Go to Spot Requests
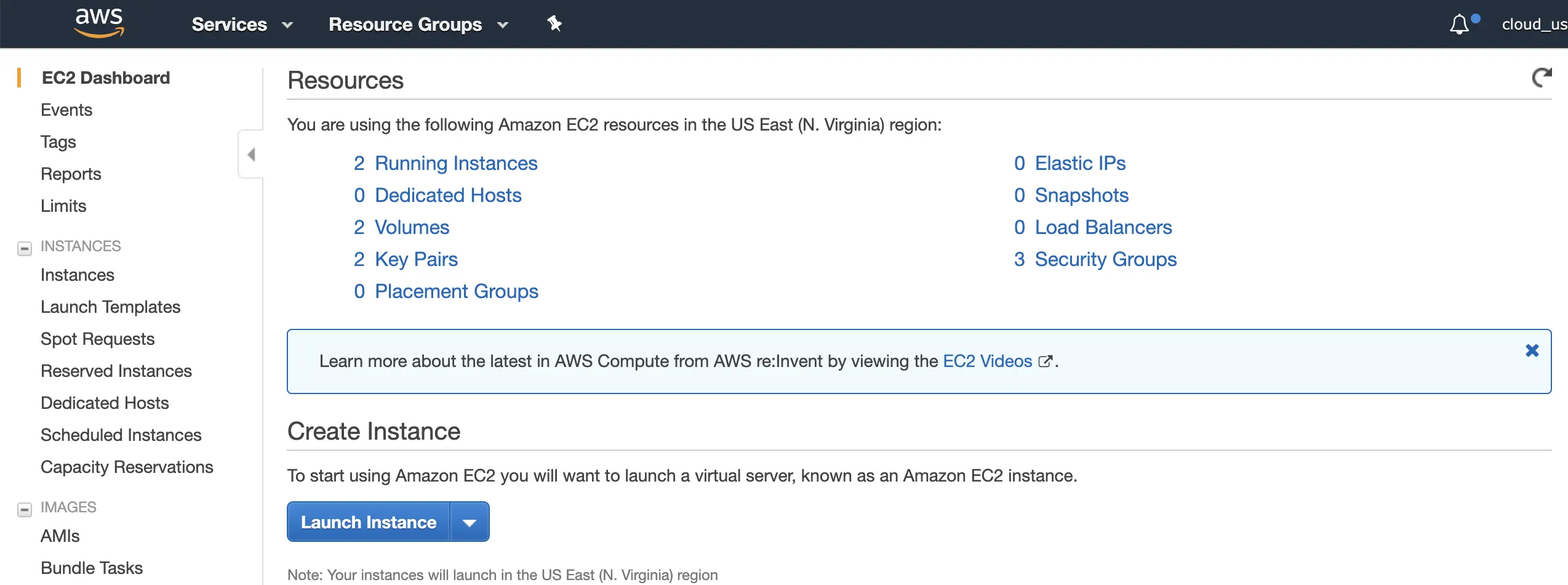Viewport: 1568px width, 585px height. (97, 339)
